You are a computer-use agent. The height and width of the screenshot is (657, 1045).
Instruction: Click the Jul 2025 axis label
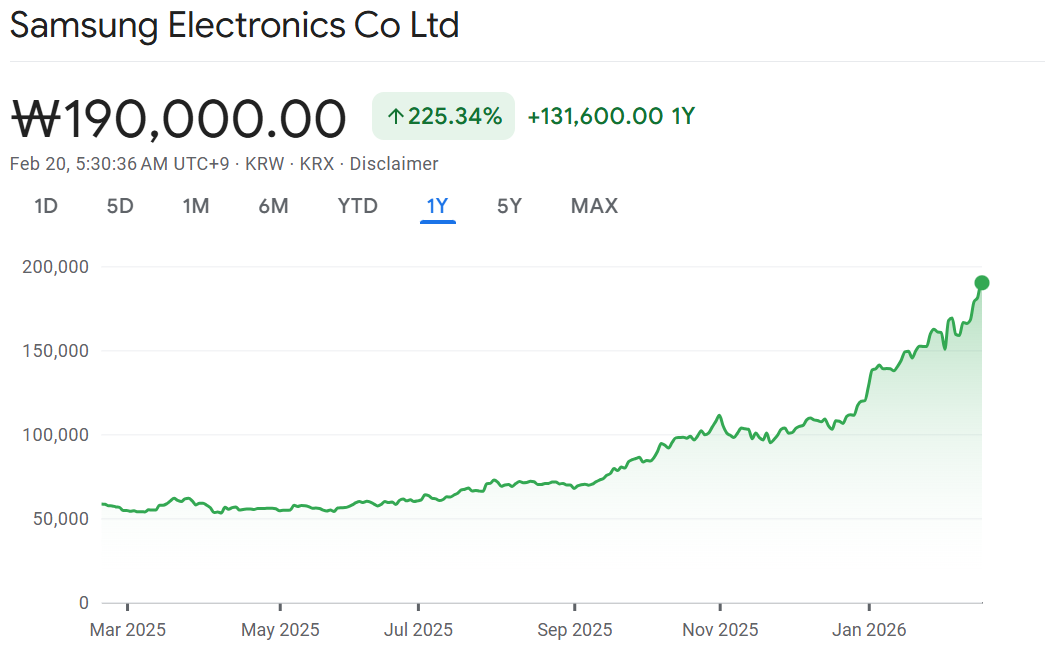pyautogui.click(x=418, y=630)
